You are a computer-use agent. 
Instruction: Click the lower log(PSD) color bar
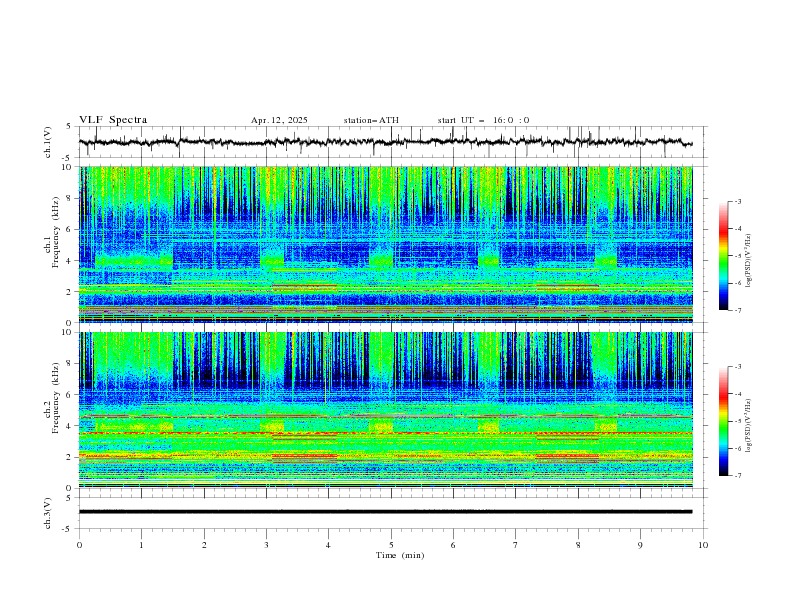[723, 421]
